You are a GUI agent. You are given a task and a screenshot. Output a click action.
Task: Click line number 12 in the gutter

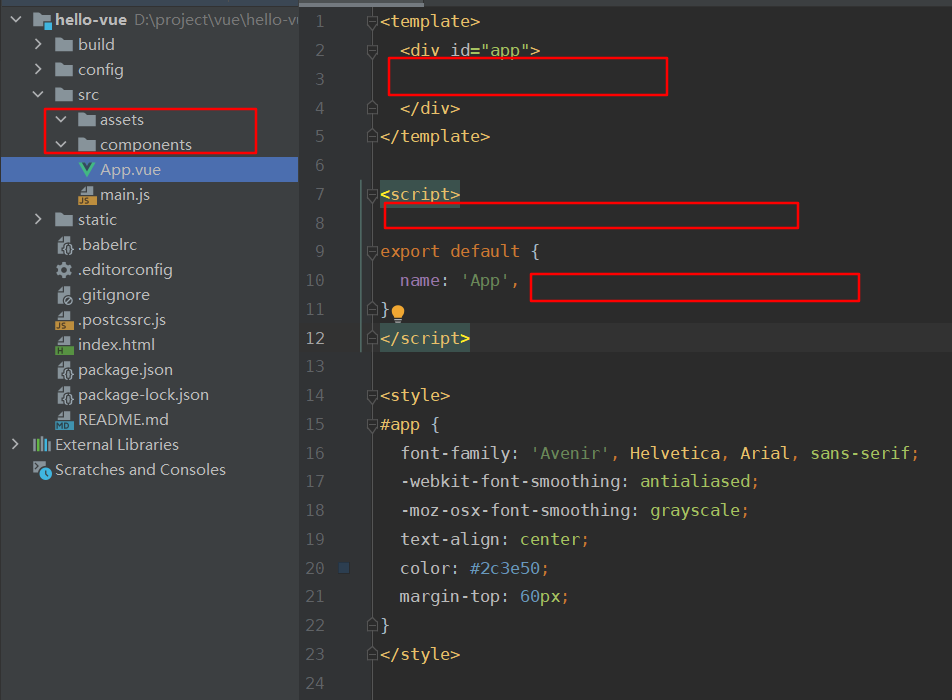pyautogui.click(x=315, y=338)
